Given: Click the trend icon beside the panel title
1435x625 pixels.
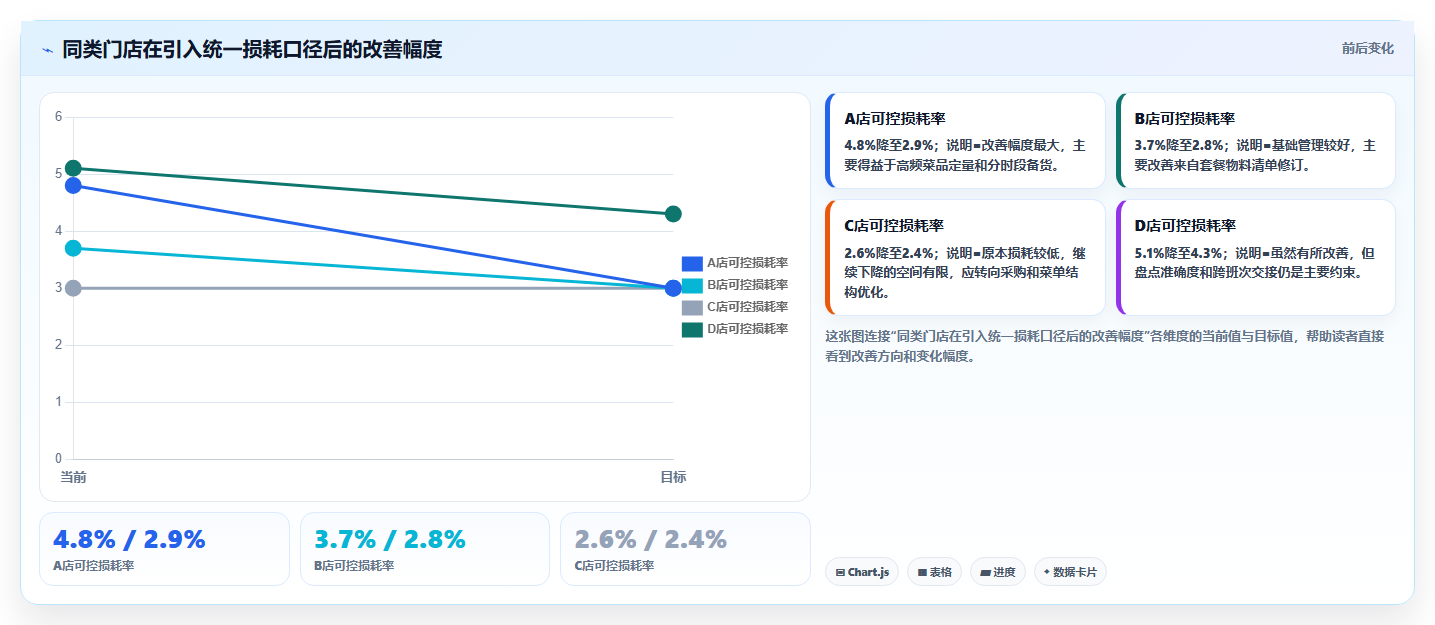Looking at the screenshot, I should tap(47, 50).
